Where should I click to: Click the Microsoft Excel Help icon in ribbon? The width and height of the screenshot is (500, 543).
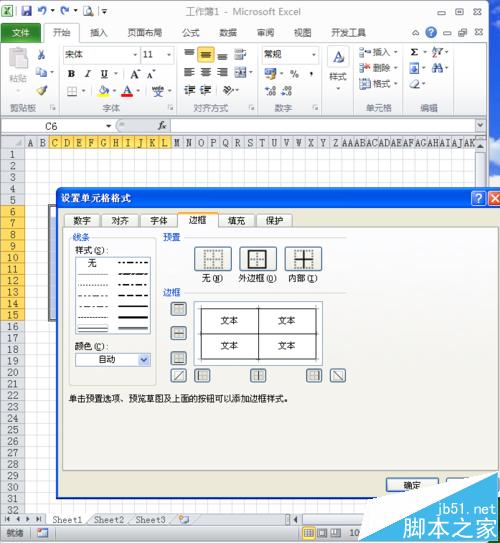(x=431, y=33)
